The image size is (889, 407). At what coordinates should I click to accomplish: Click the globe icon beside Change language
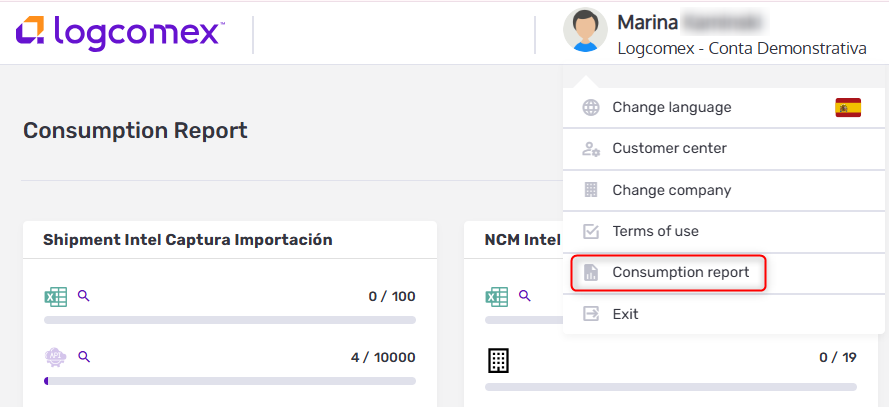coord(591,108)
